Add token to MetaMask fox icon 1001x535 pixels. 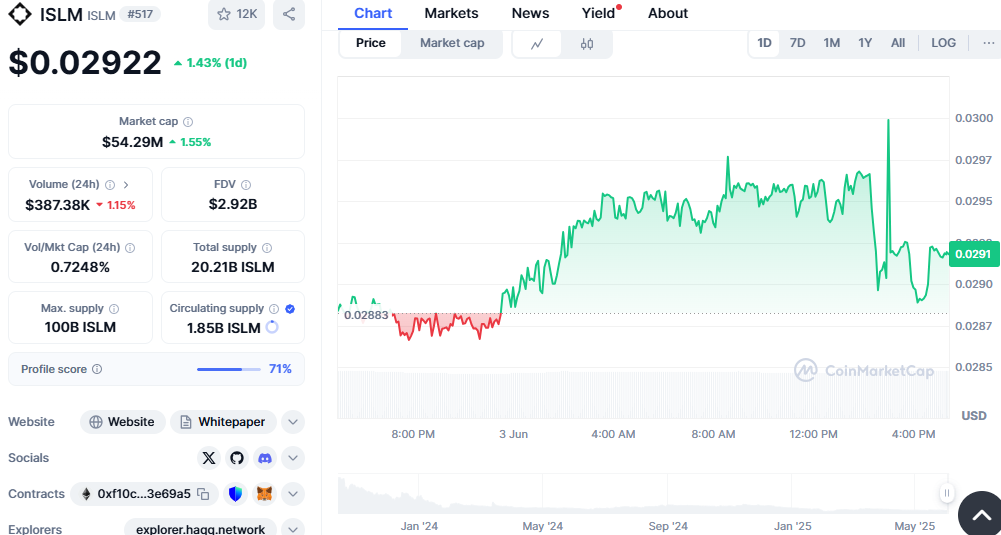tap(264, 494)
